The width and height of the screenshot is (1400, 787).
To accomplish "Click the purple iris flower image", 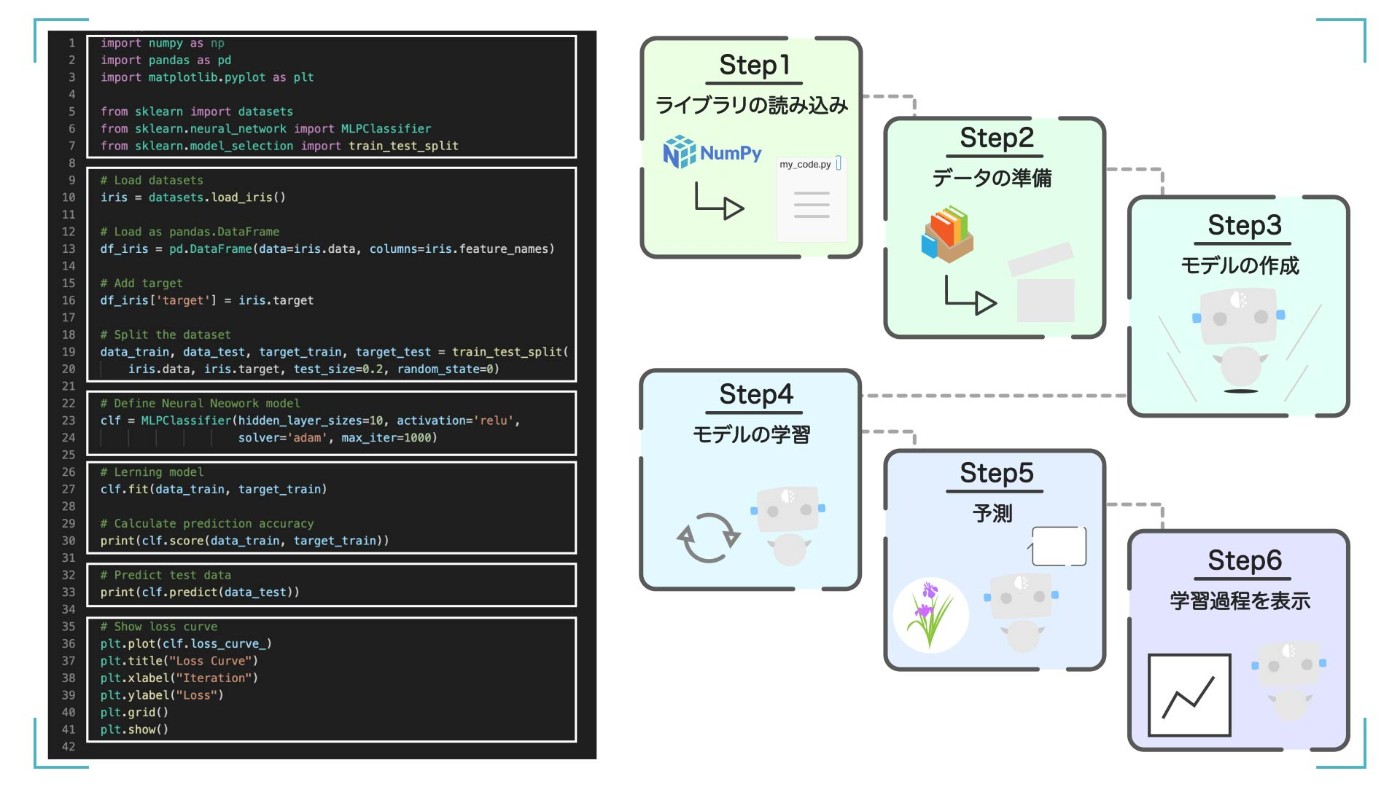I will (x=931, y=613).
